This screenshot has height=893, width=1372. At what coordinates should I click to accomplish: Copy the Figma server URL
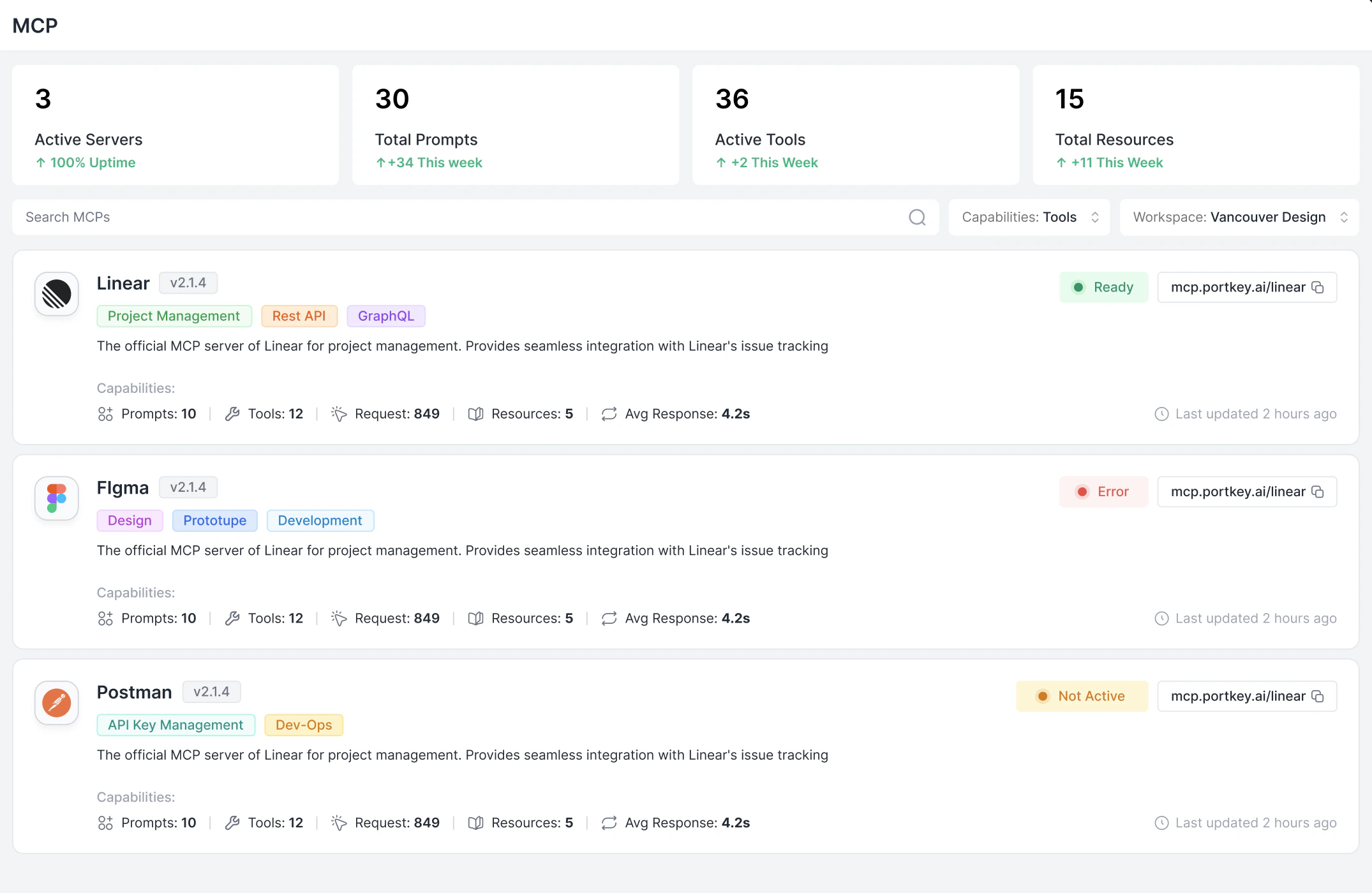(x=1318, y=492)
